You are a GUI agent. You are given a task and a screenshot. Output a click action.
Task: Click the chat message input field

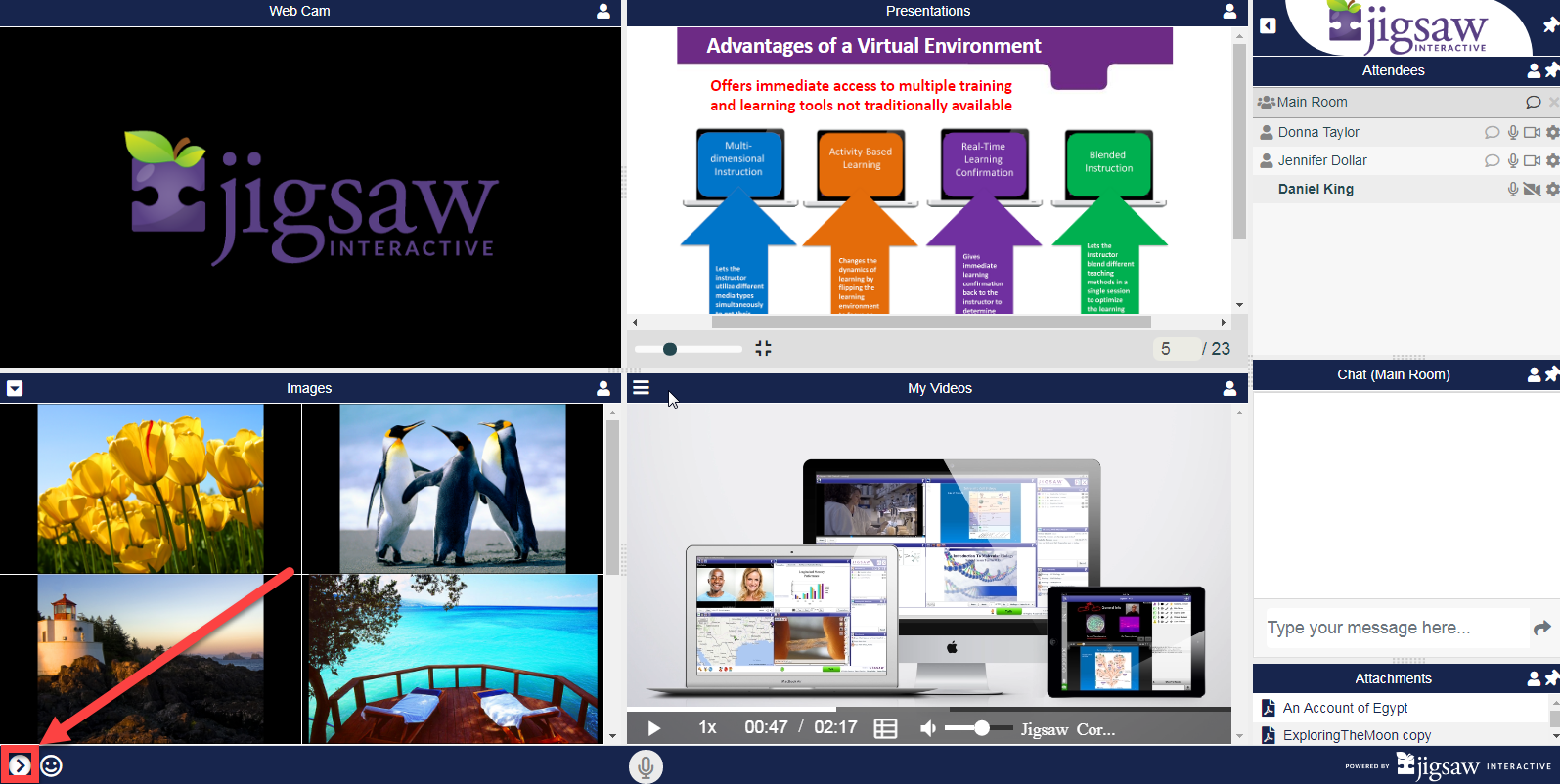[1394, 628]
